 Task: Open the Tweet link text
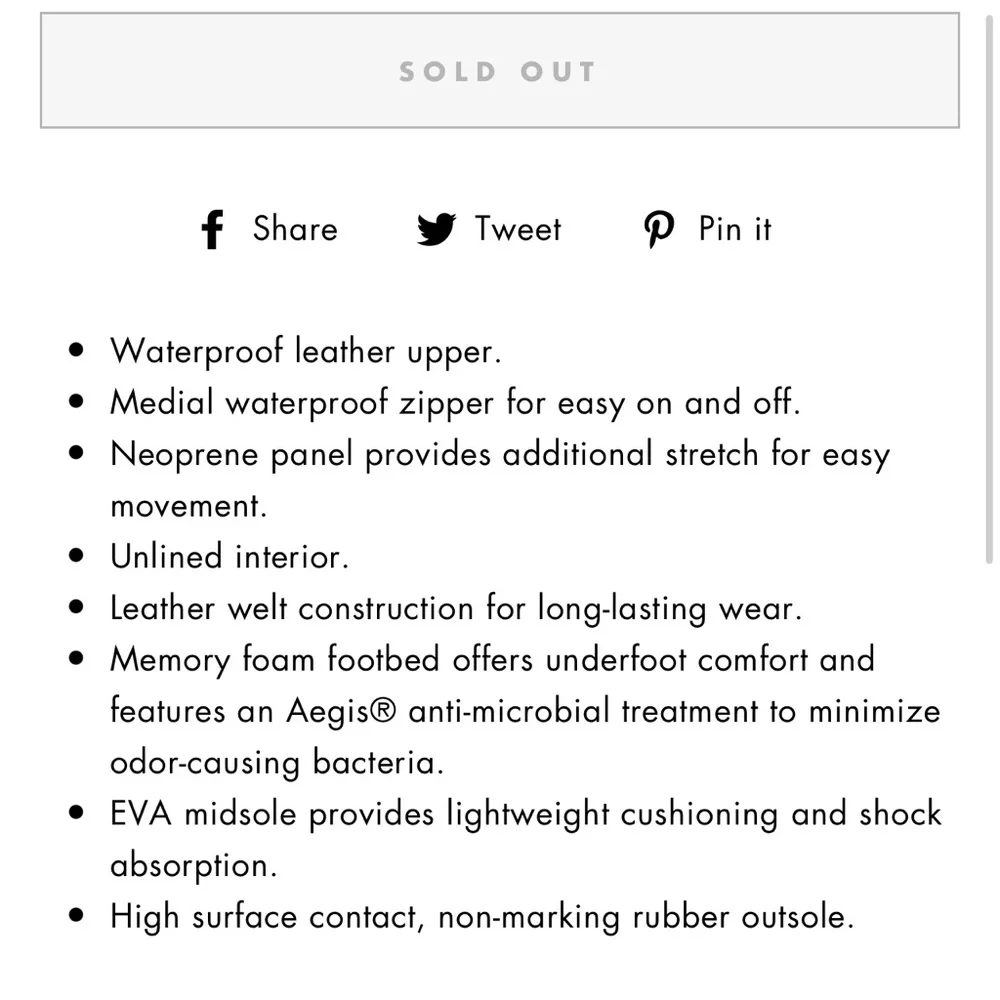[518, 229]
